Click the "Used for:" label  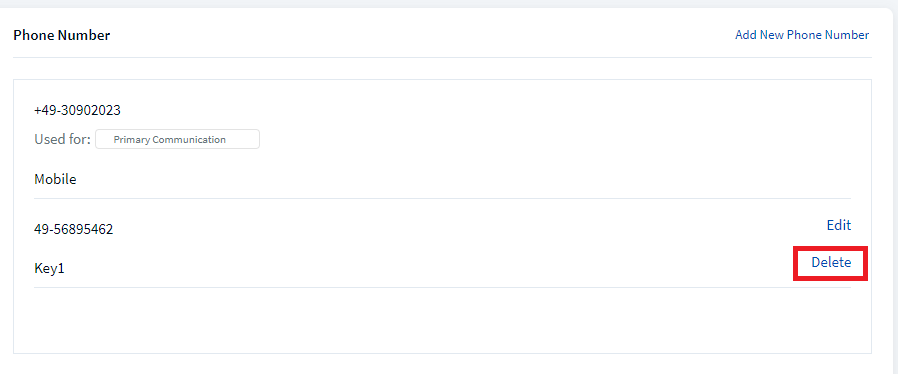62,139
